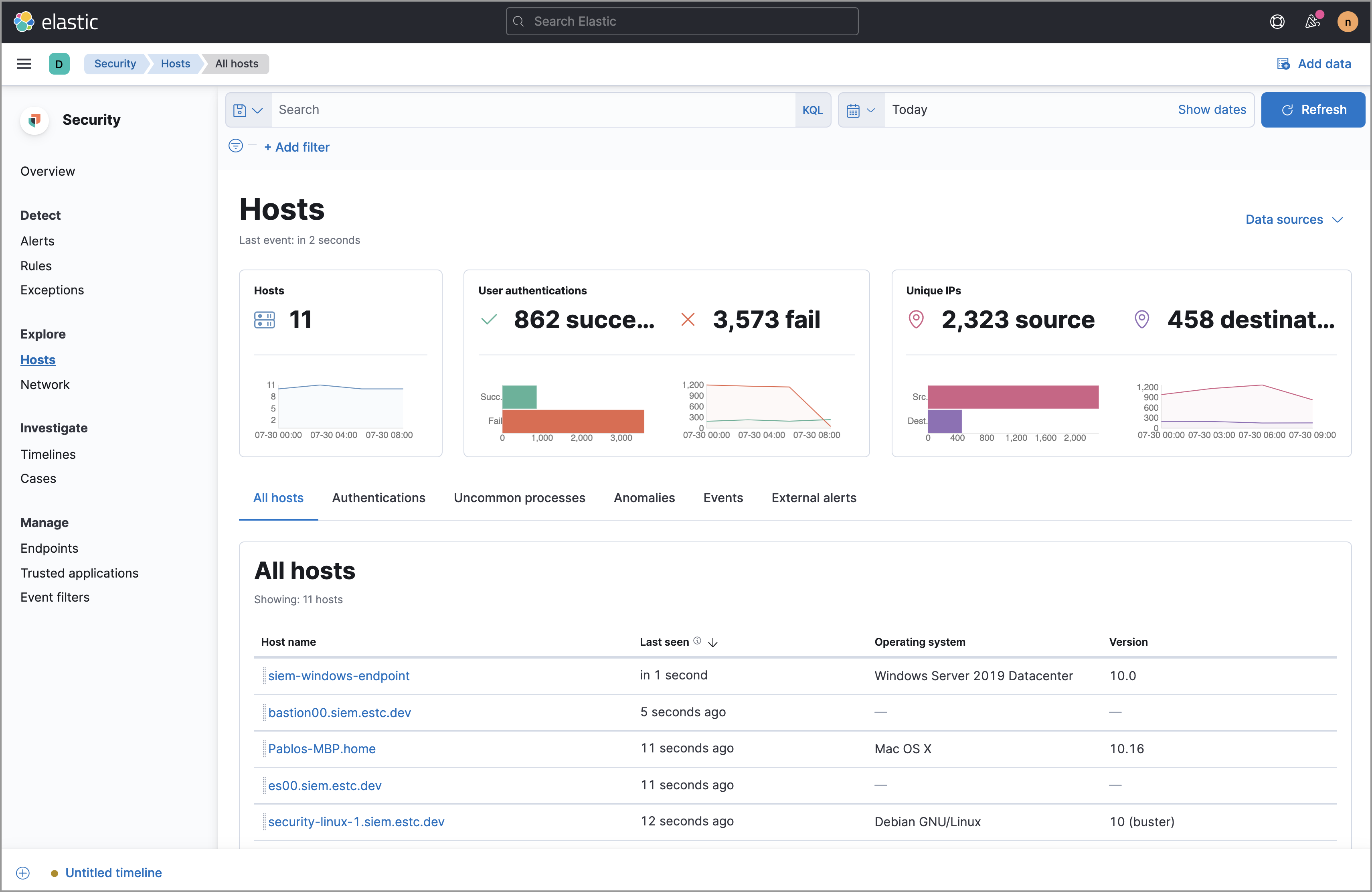The image size is (1372, 892).
Task: Click the user avatar 'n'
Action: coord(1347,22)
